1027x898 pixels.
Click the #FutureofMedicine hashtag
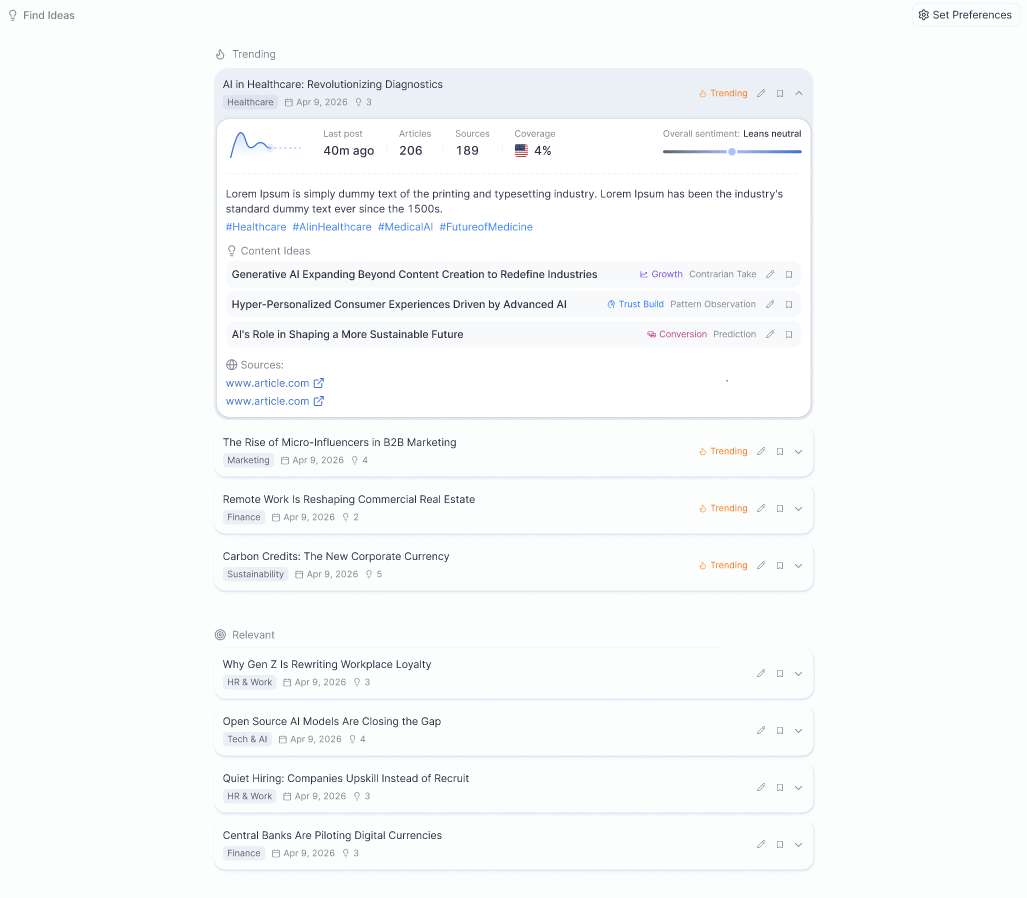(485, 227)
